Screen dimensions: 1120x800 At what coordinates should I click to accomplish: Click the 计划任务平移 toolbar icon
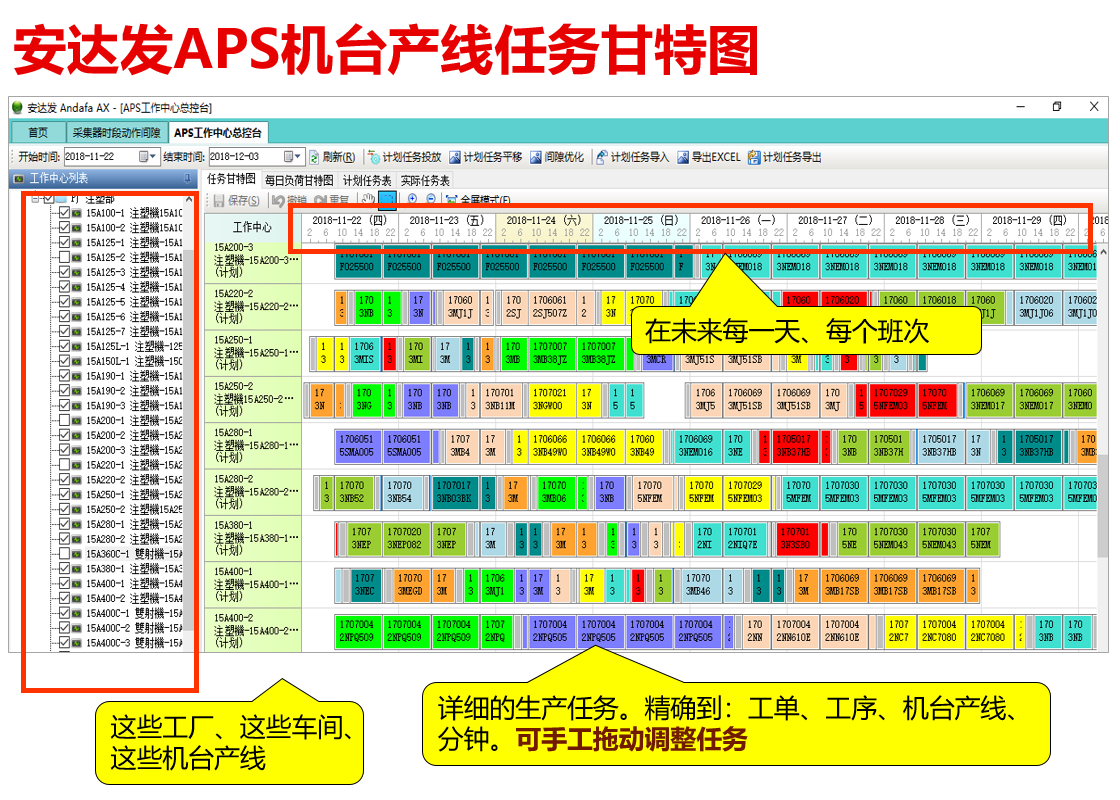pyautogui.click(x=455, y=157)
